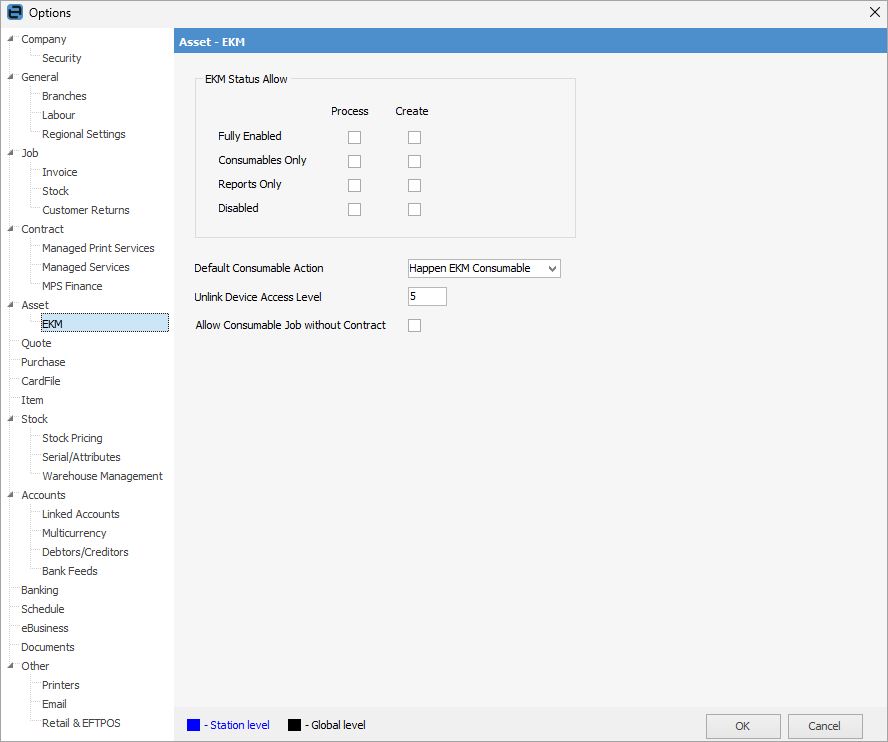Select Retail & EFTPOS option

[x=81, y=723]
